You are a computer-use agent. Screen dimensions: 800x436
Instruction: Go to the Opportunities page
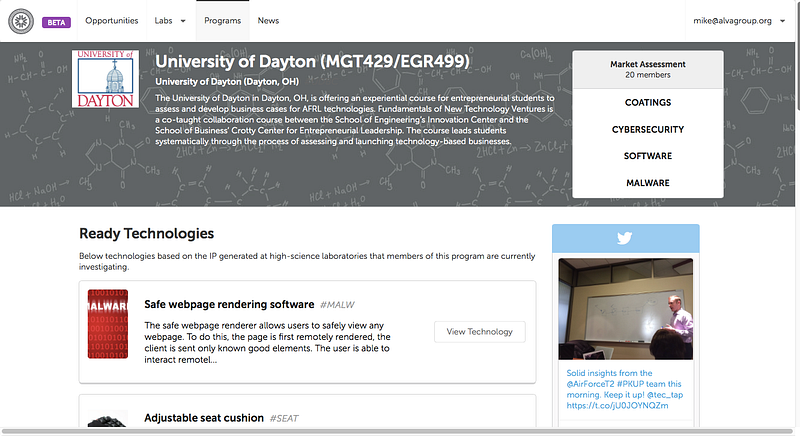[x=112, y=21]
